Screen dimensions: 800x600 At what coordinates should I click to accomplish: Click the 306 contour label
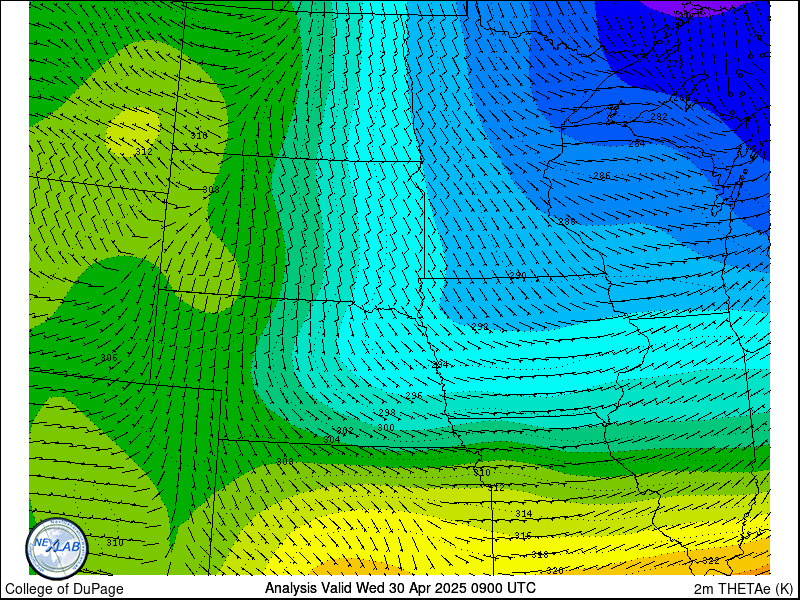109,358
